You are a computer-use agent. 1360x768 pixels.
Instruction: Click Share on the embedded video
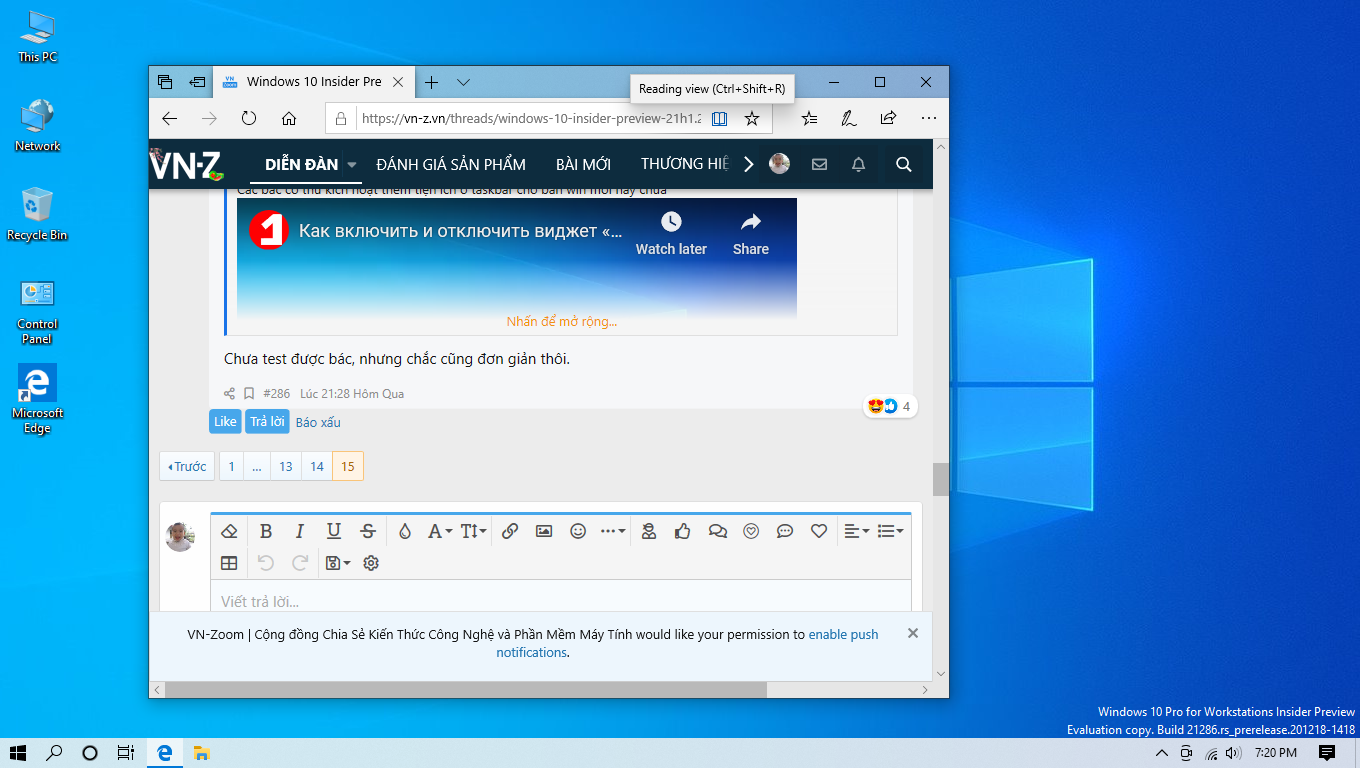751,234
